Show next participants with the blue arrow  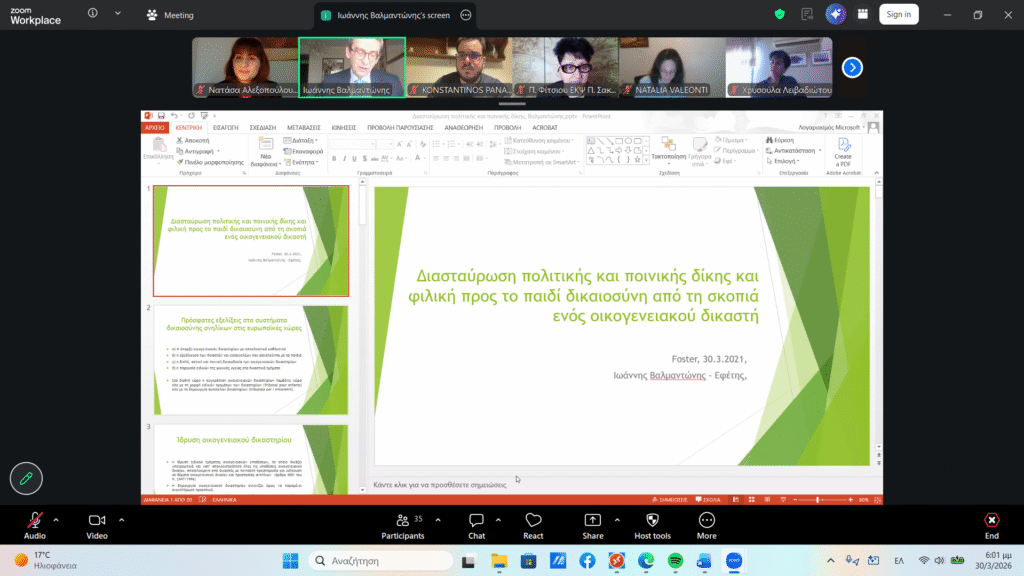click(x=852, y=67)
